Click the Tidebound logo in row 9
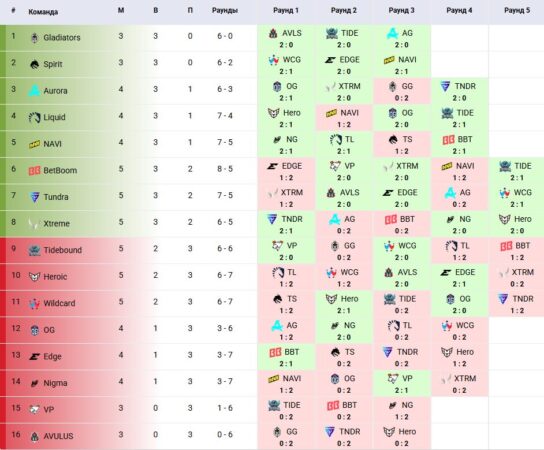 click(34, 250)
